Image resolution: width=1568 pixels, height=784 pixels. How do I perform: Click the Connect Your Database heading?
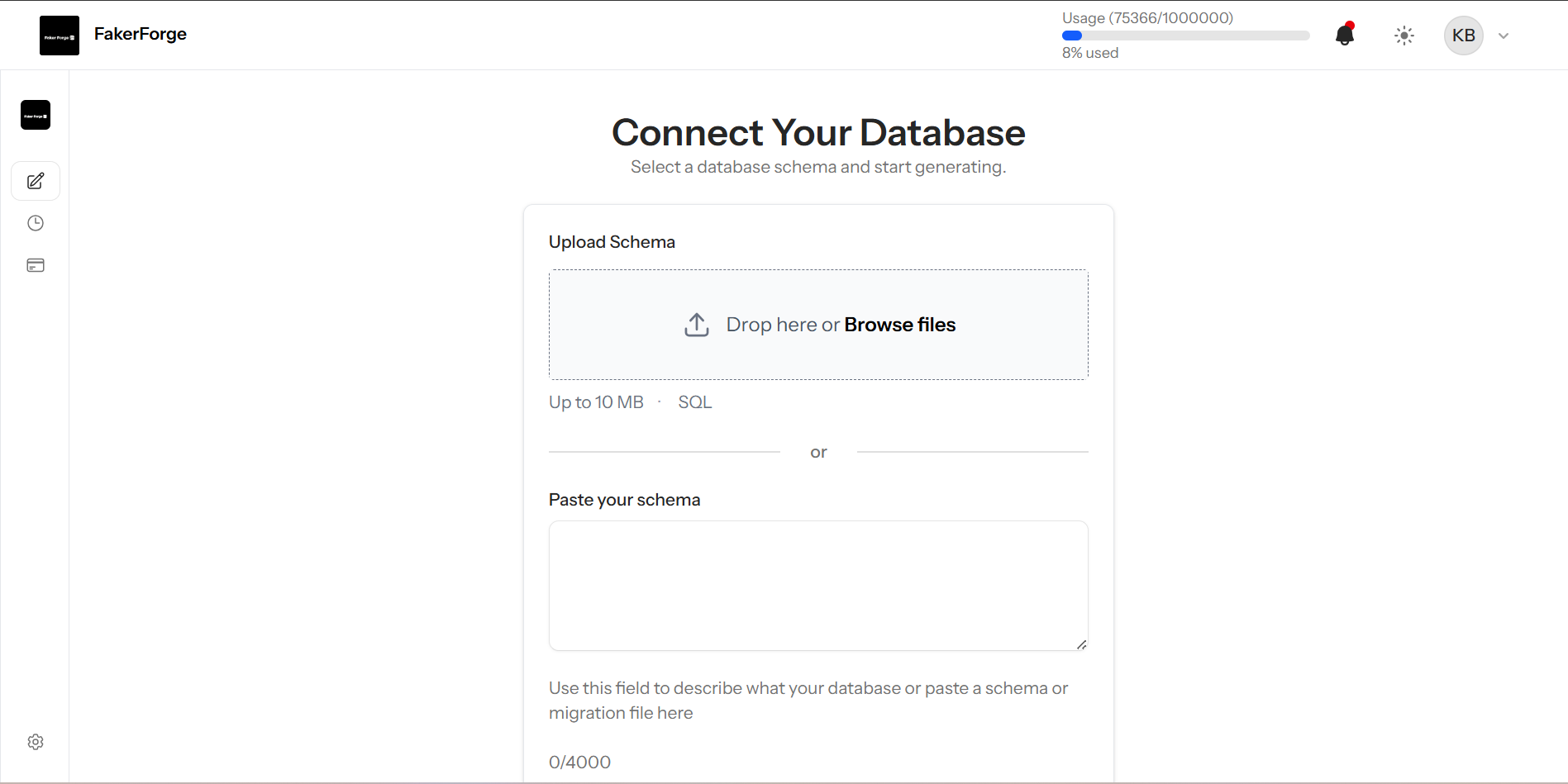click(x=817, y=132)
